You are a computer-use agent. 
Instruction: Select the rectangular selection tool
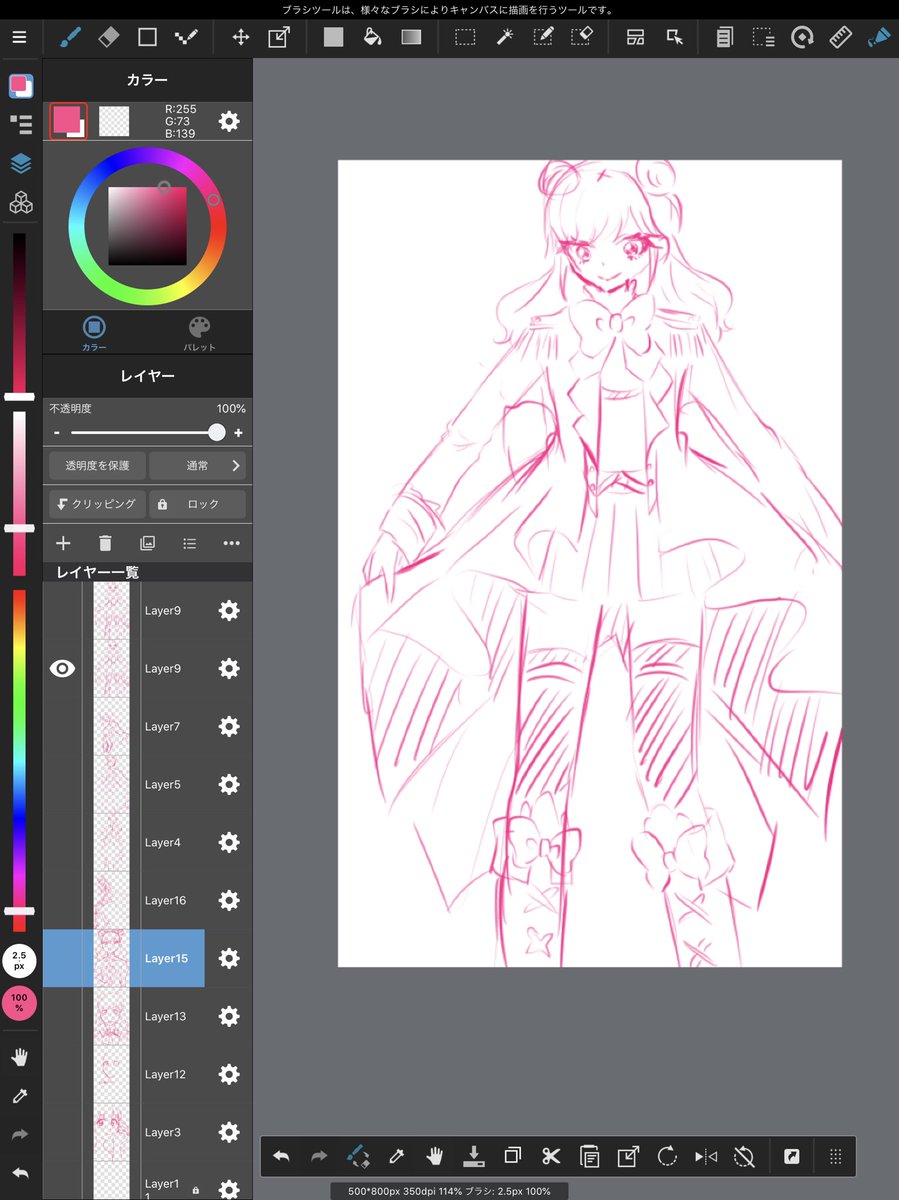465,37
